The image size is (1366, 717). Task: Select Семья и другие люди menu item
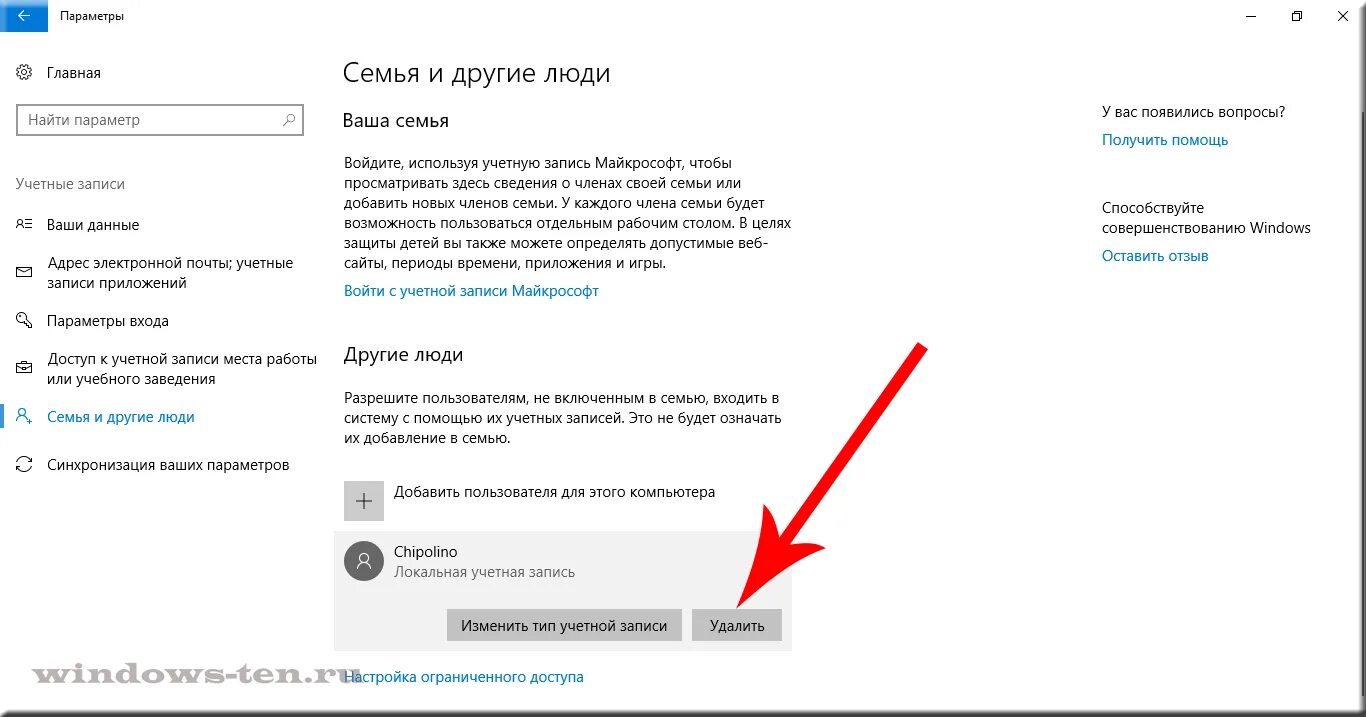click(x=121, y=417)
